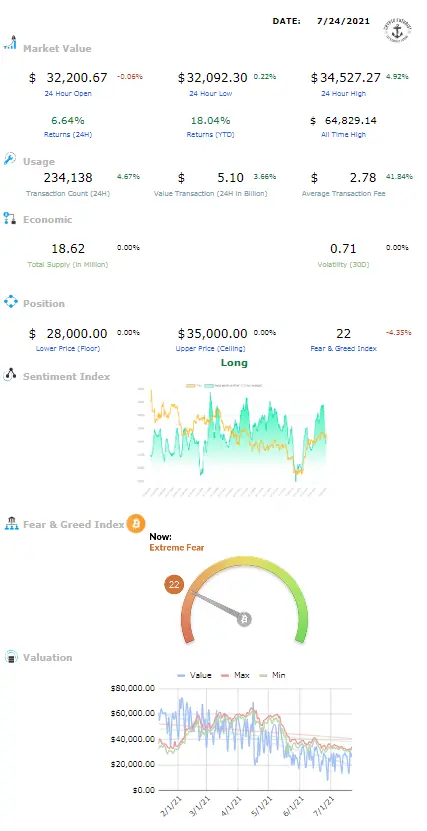Click the Usage wrench icon
This screenshot has width=427, height=831.
coord(10,159)
